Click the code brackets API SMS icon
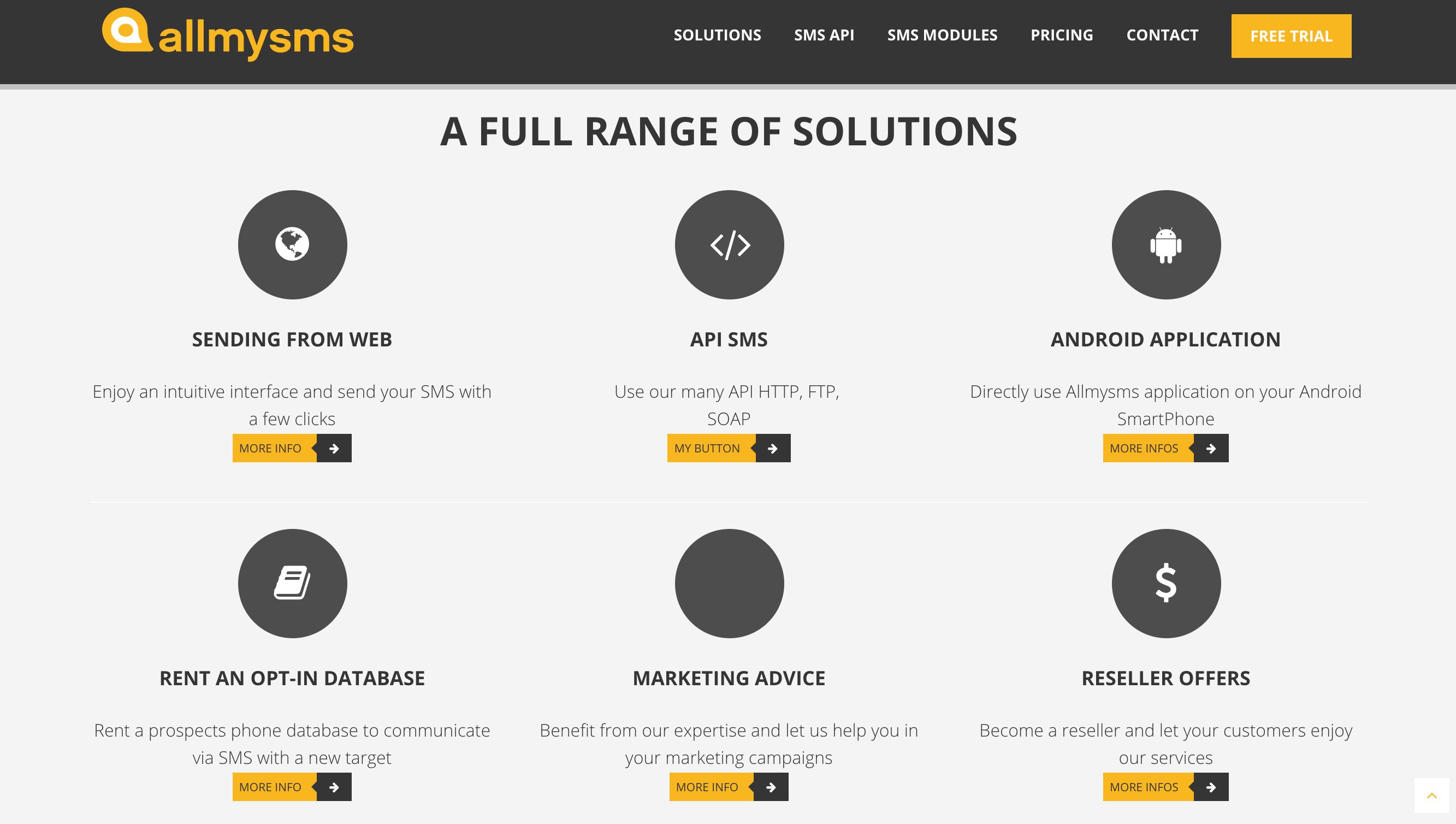1456x824 pixels. pos(729,244)
